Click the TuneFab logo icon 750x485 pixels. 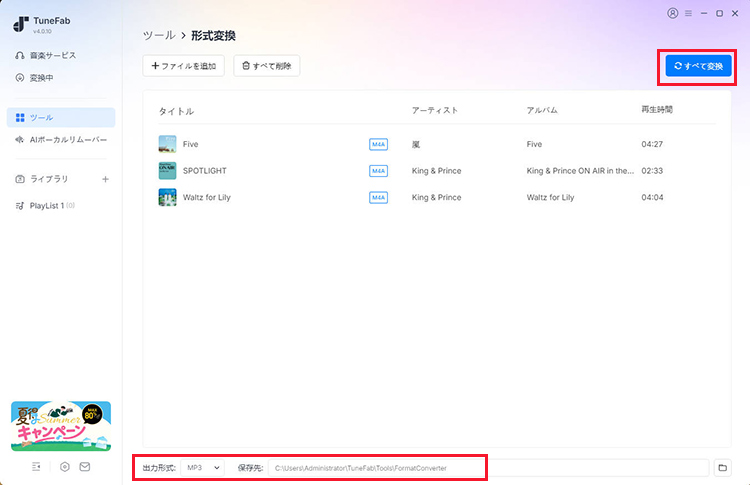[x=21, y=24]
